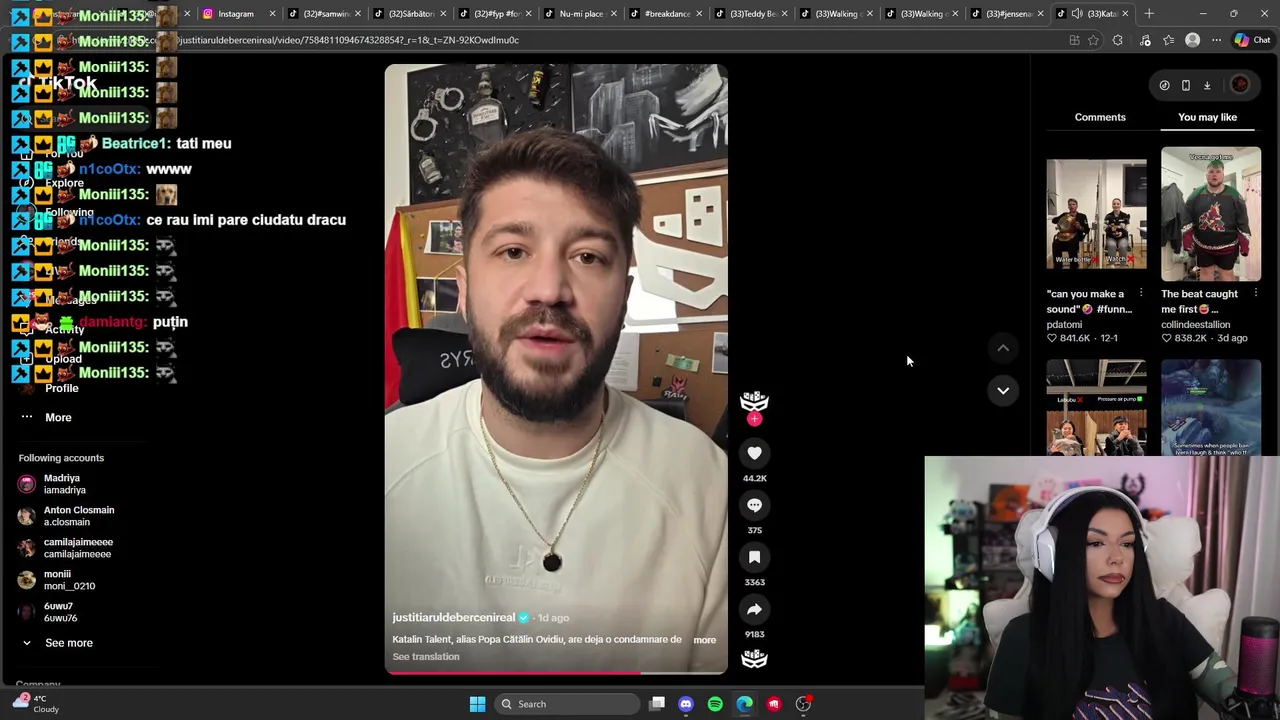The height and width of the screenshot is (720, 1280).
Task: Open Discord from the taskbar
Action: 686,704
